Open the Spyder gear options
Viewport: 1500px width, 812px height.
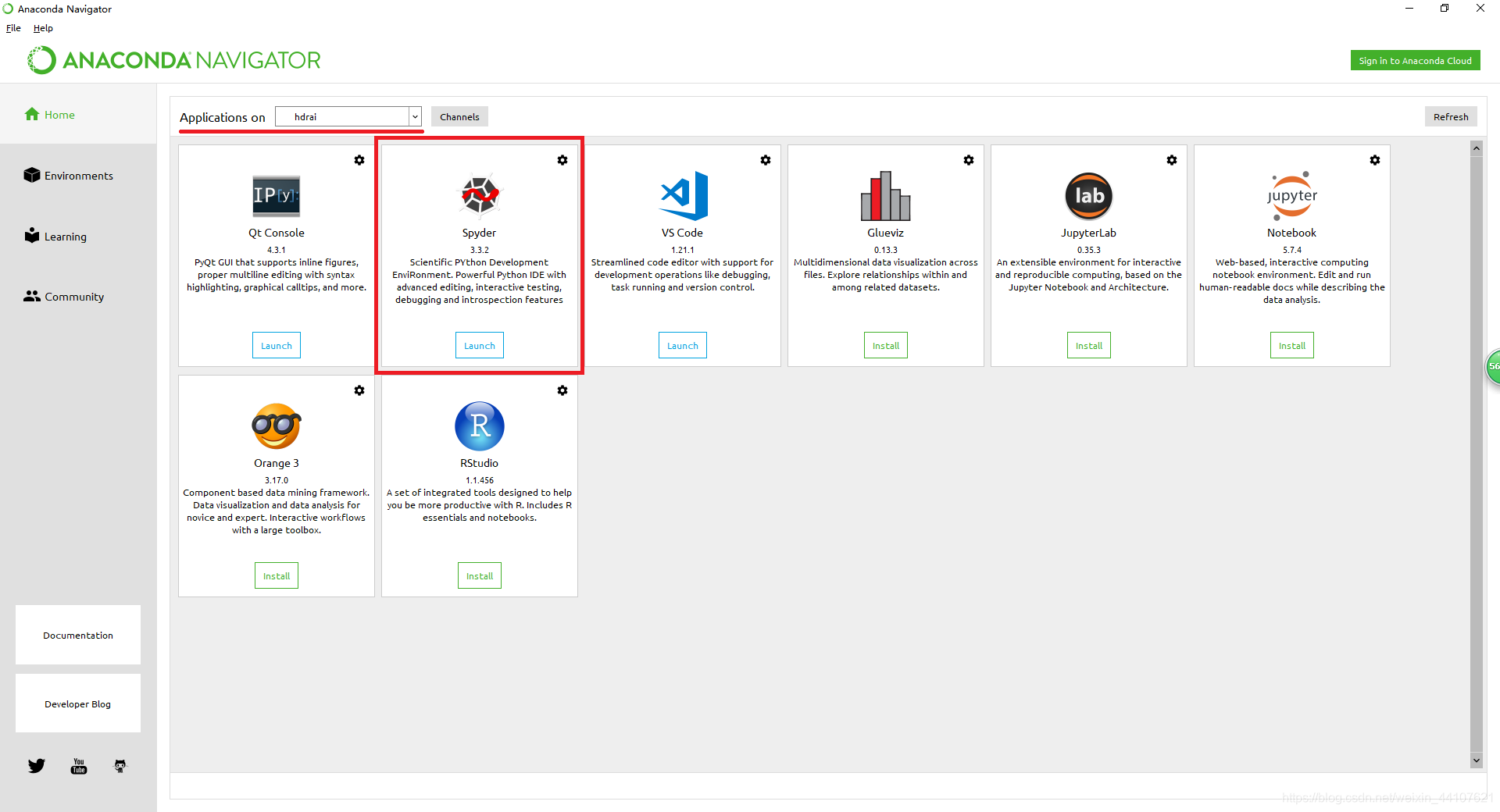click(x=562, y=160)
